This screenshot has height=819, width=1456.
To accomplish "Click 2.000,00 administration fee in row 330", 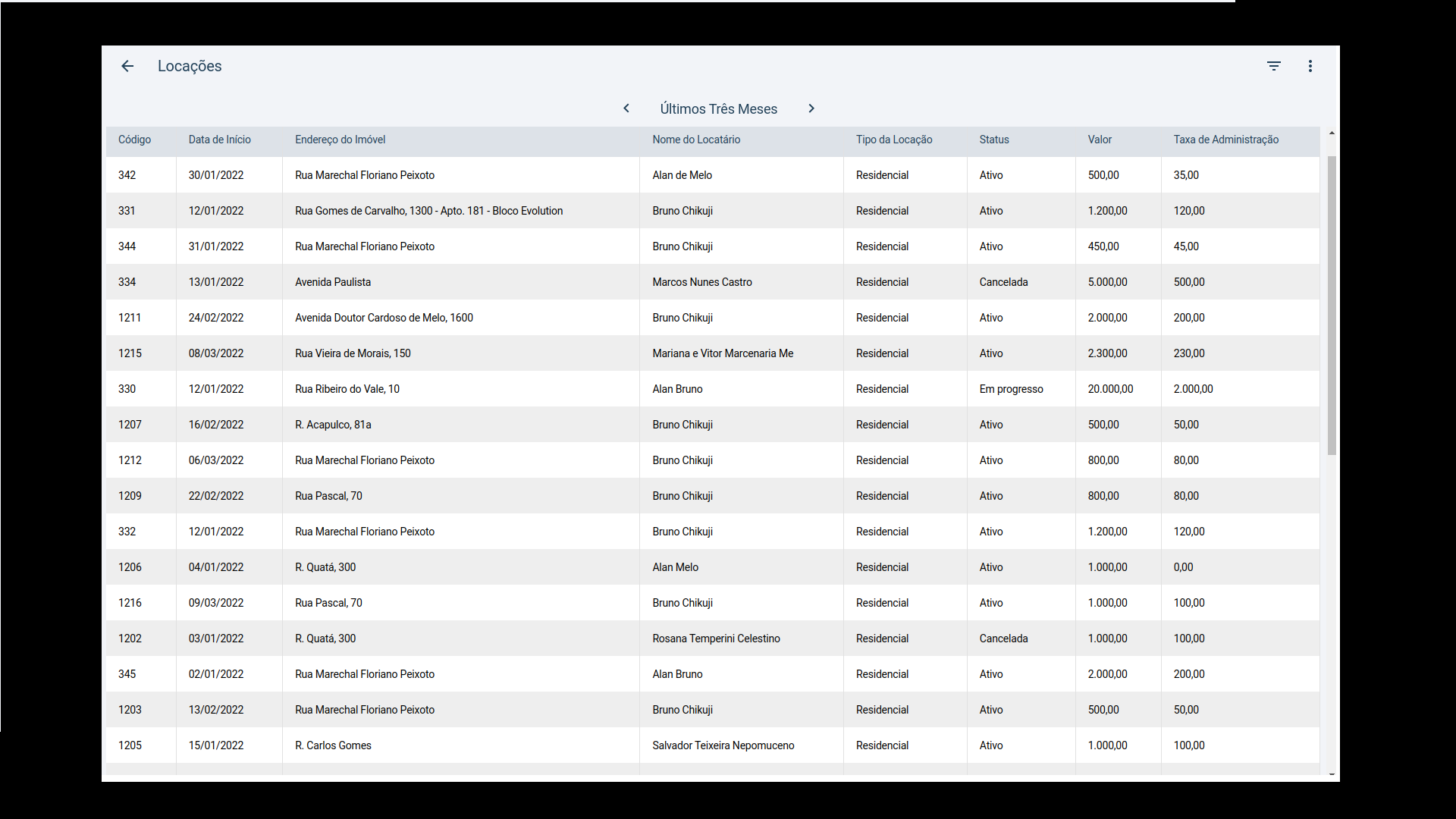I will [x=1193, y=389].
